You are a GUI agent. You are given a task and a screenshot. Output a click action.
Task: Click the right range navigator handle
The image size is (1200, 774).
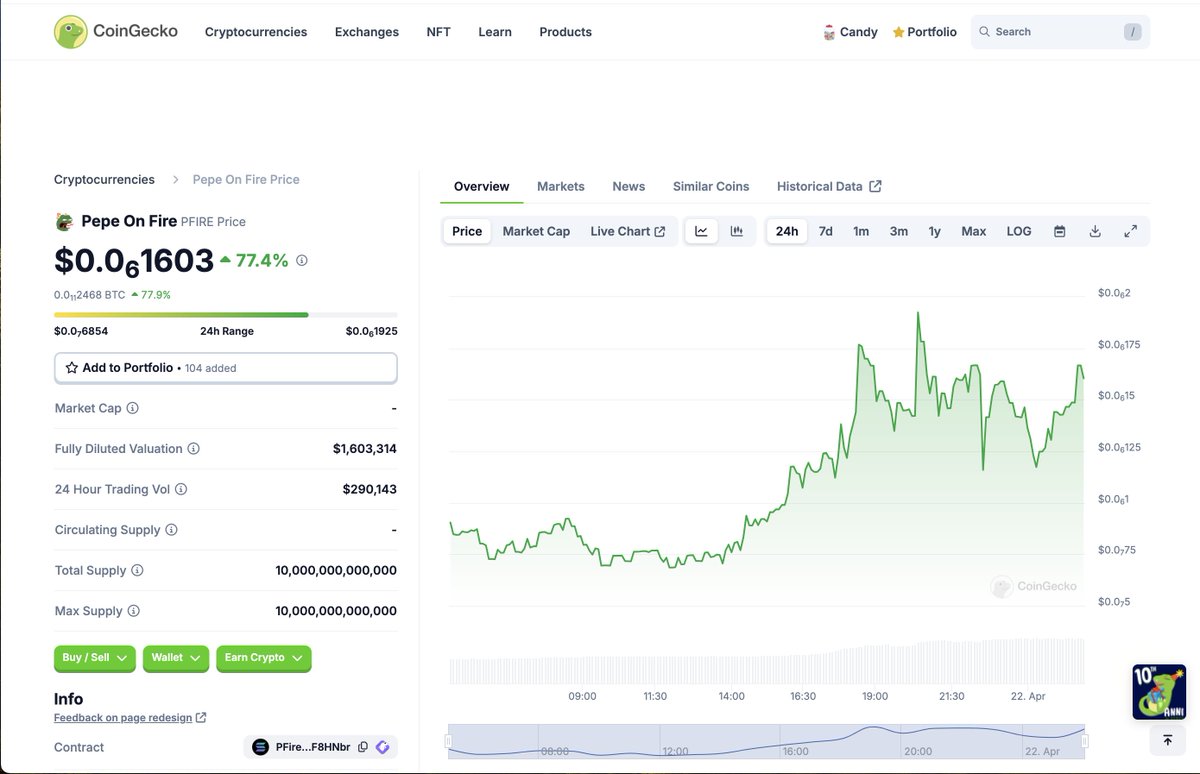[1085, 741]
